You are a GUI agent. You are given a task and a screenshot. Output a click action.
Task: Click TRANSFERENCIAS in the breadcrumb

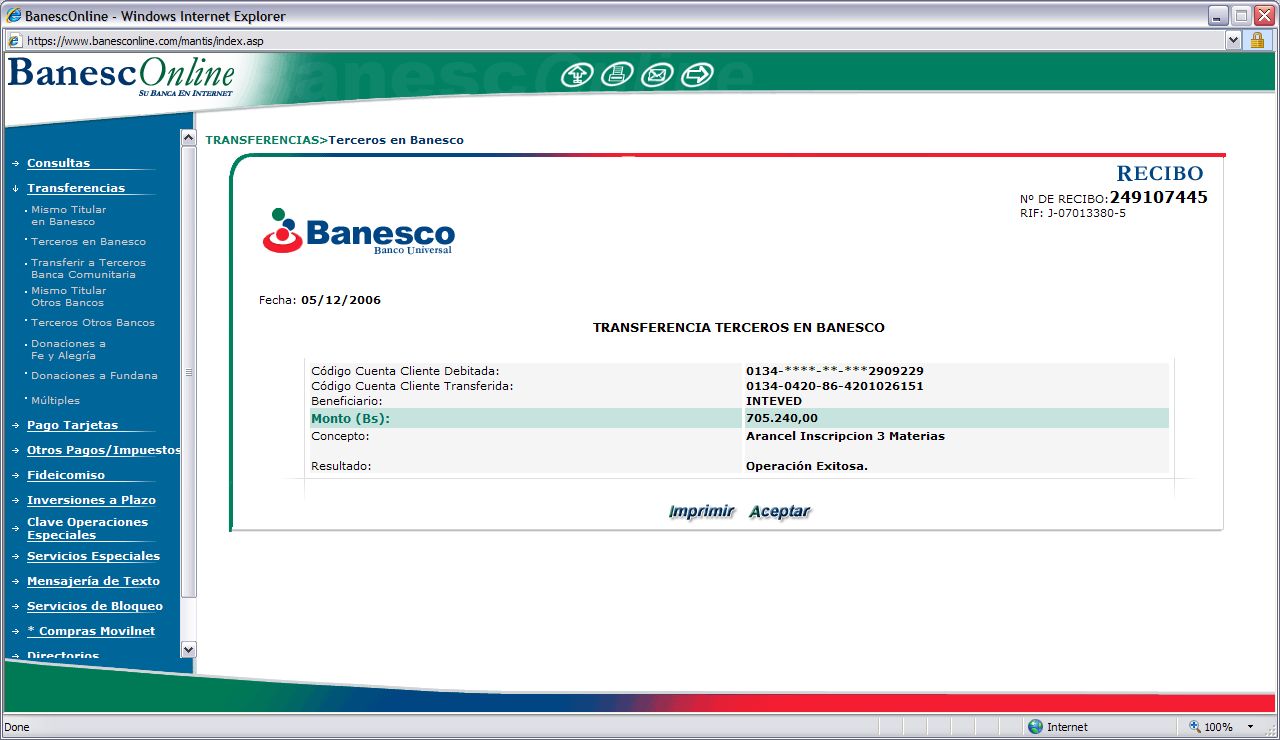click(262, 140)
